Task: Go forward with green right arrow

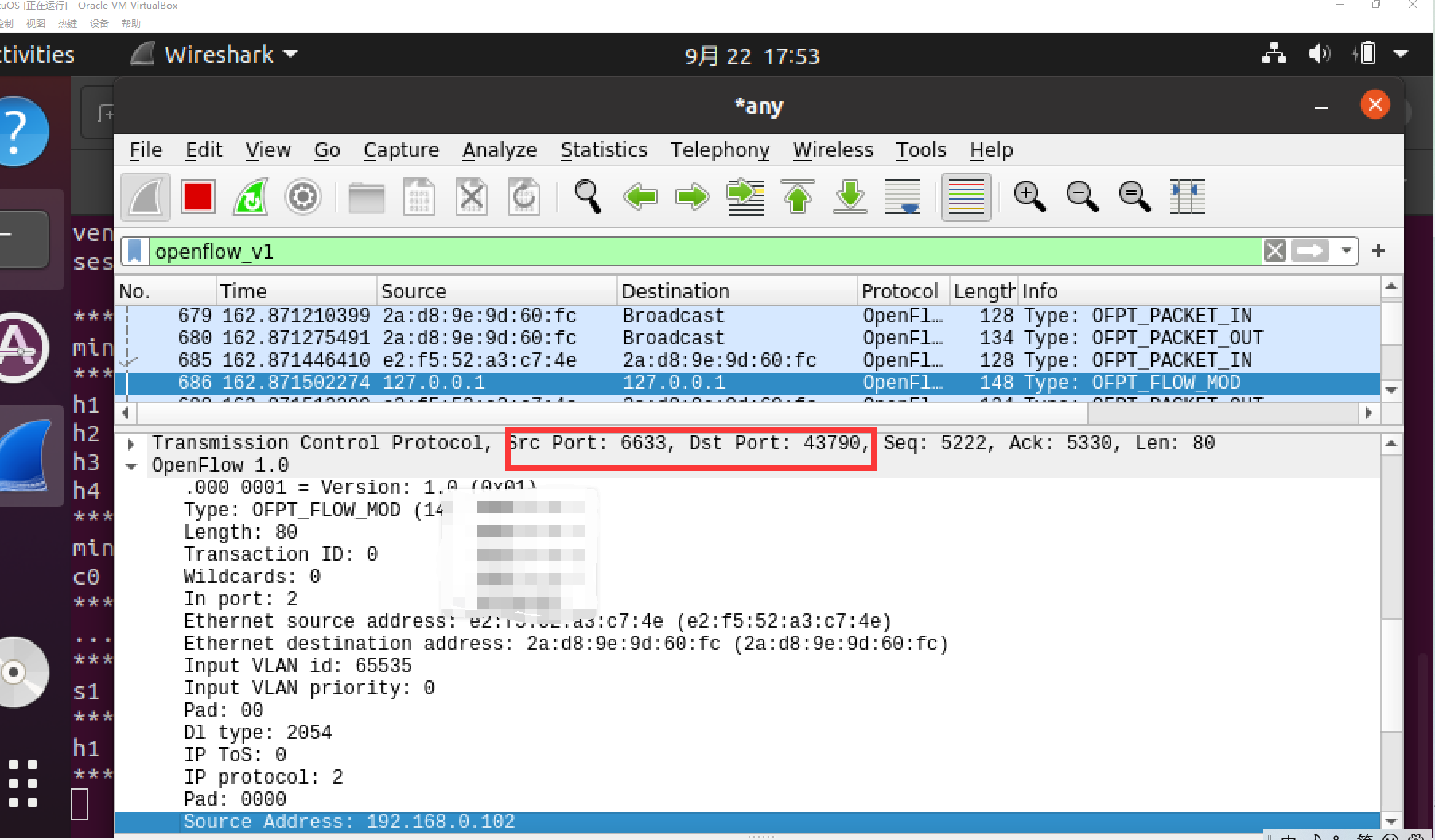Action: click(693, 196)
